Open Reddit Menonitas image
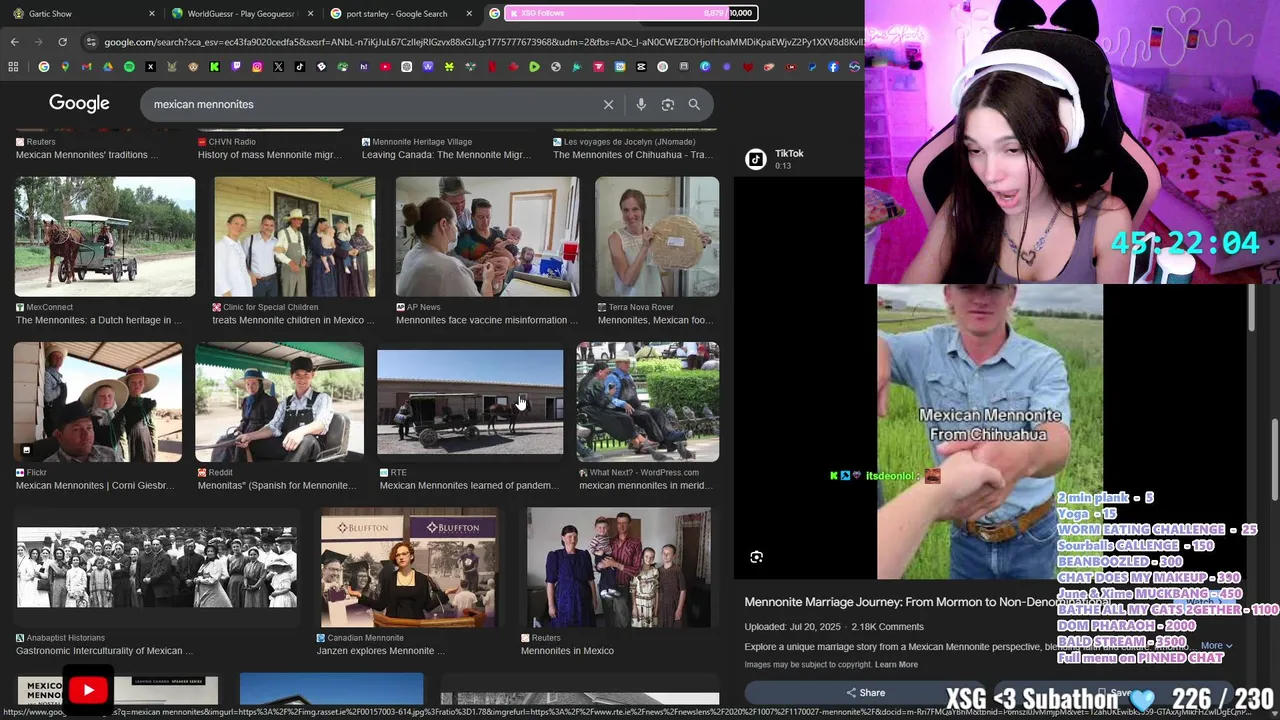 [280, 402]
